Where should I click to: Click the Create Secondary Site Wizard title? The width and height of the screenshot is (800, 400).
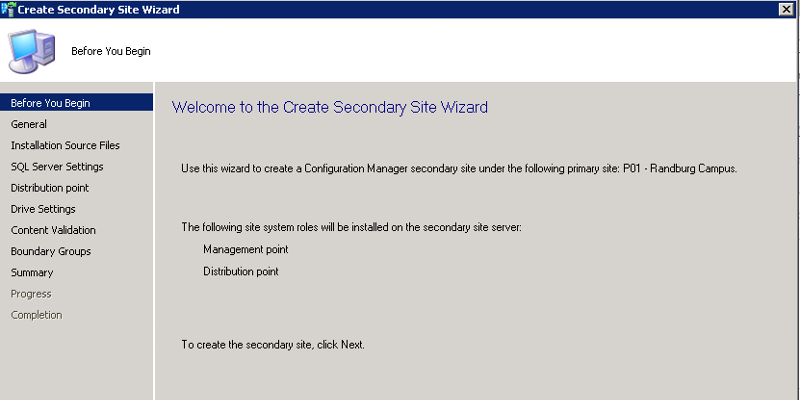[98, 9]
